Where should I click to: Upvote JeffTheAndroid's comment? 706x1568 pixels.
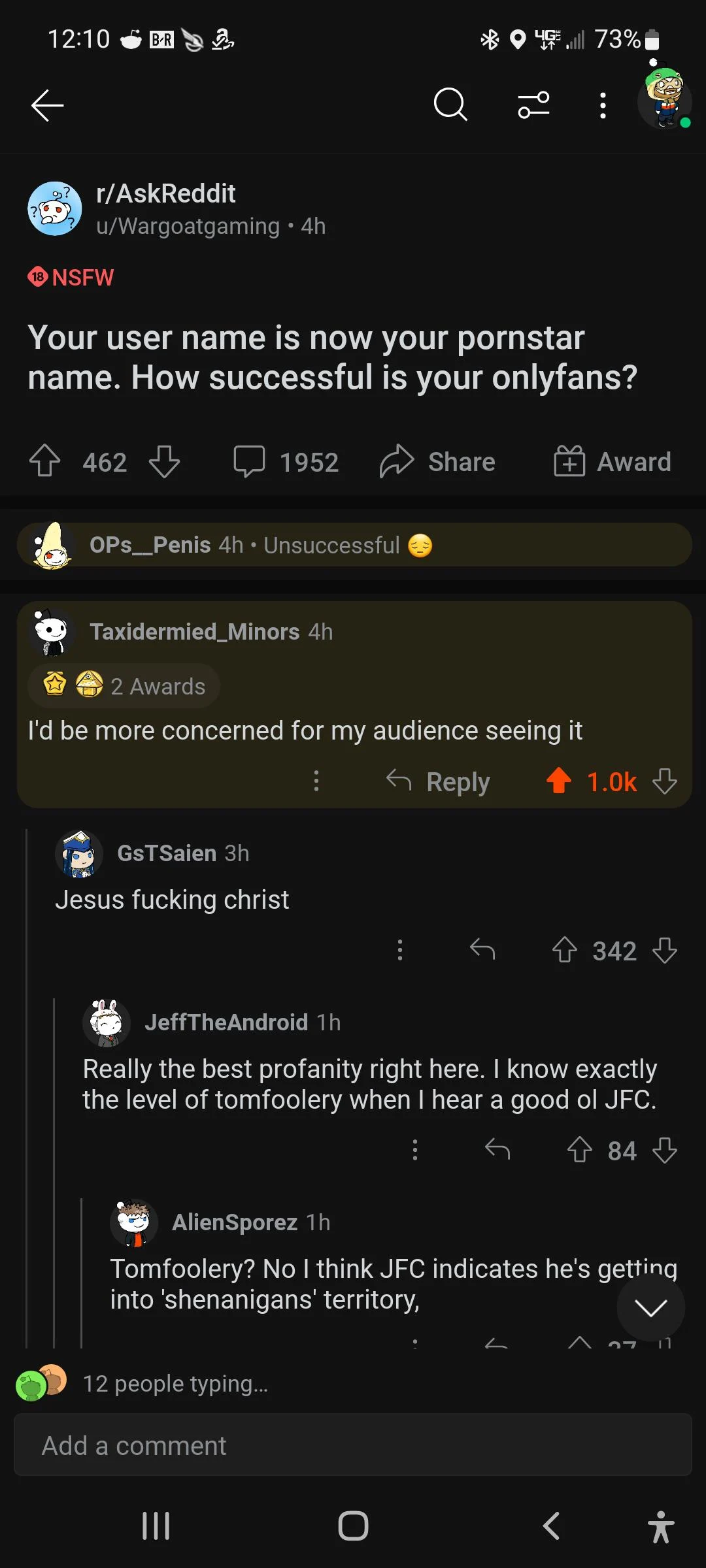click(x=579, y=1150)
